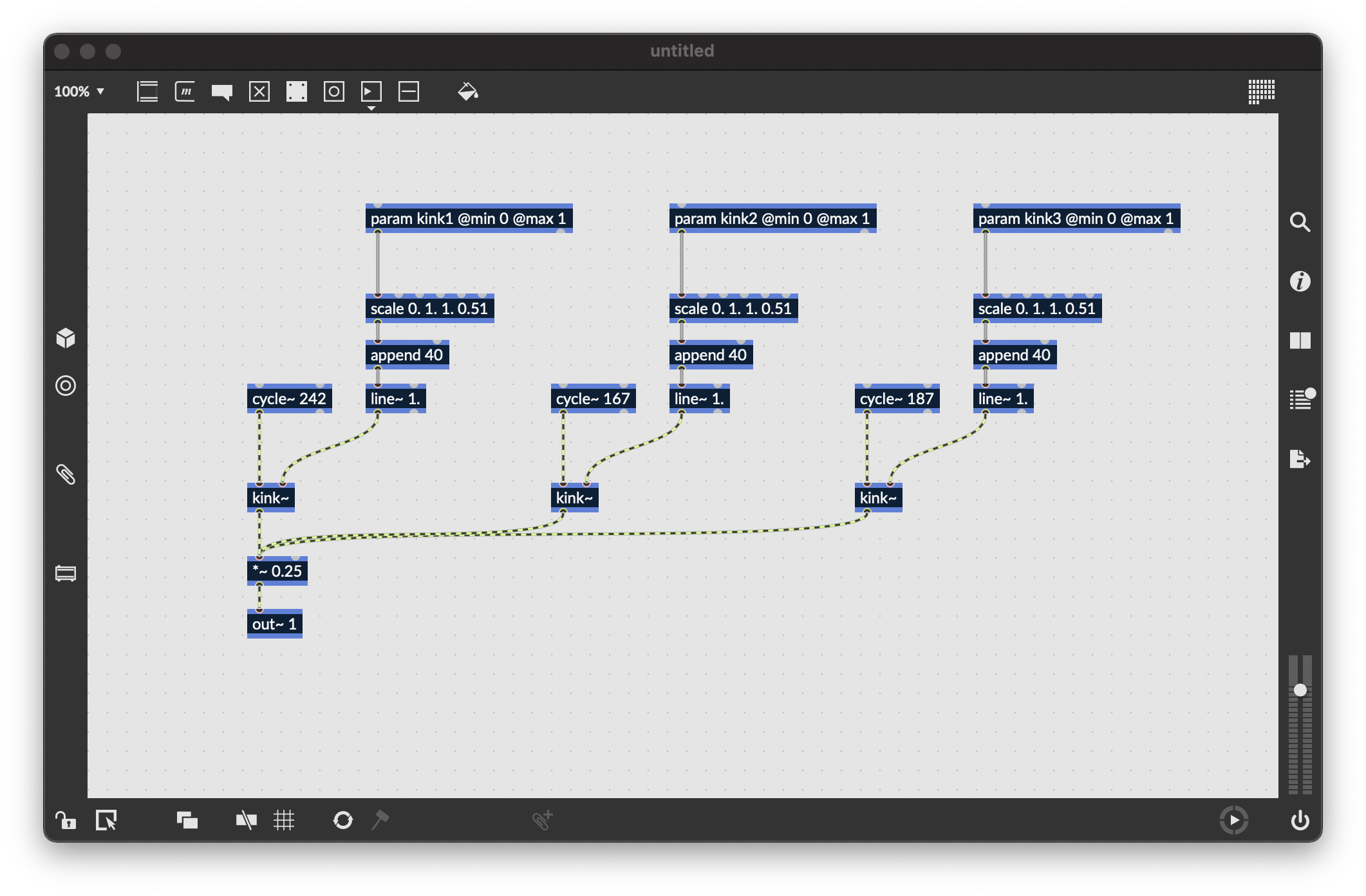This screenshot has height=896, width=1366.
Task: Add a comment box from the toolbar
Action: point(222,91)
